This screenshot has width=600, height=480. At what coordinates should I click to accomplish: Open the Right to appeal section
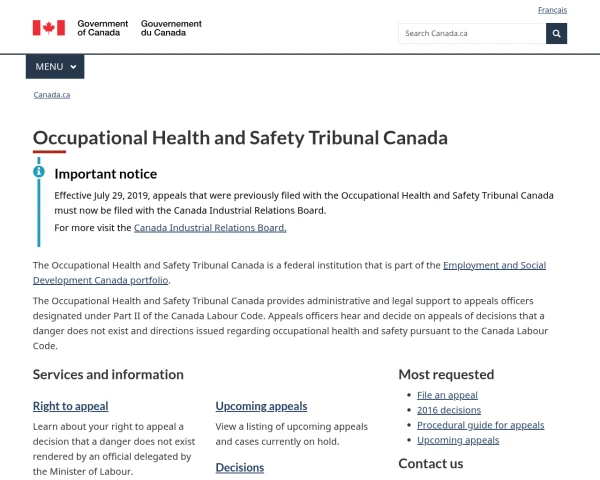click(x=70, y=406)
